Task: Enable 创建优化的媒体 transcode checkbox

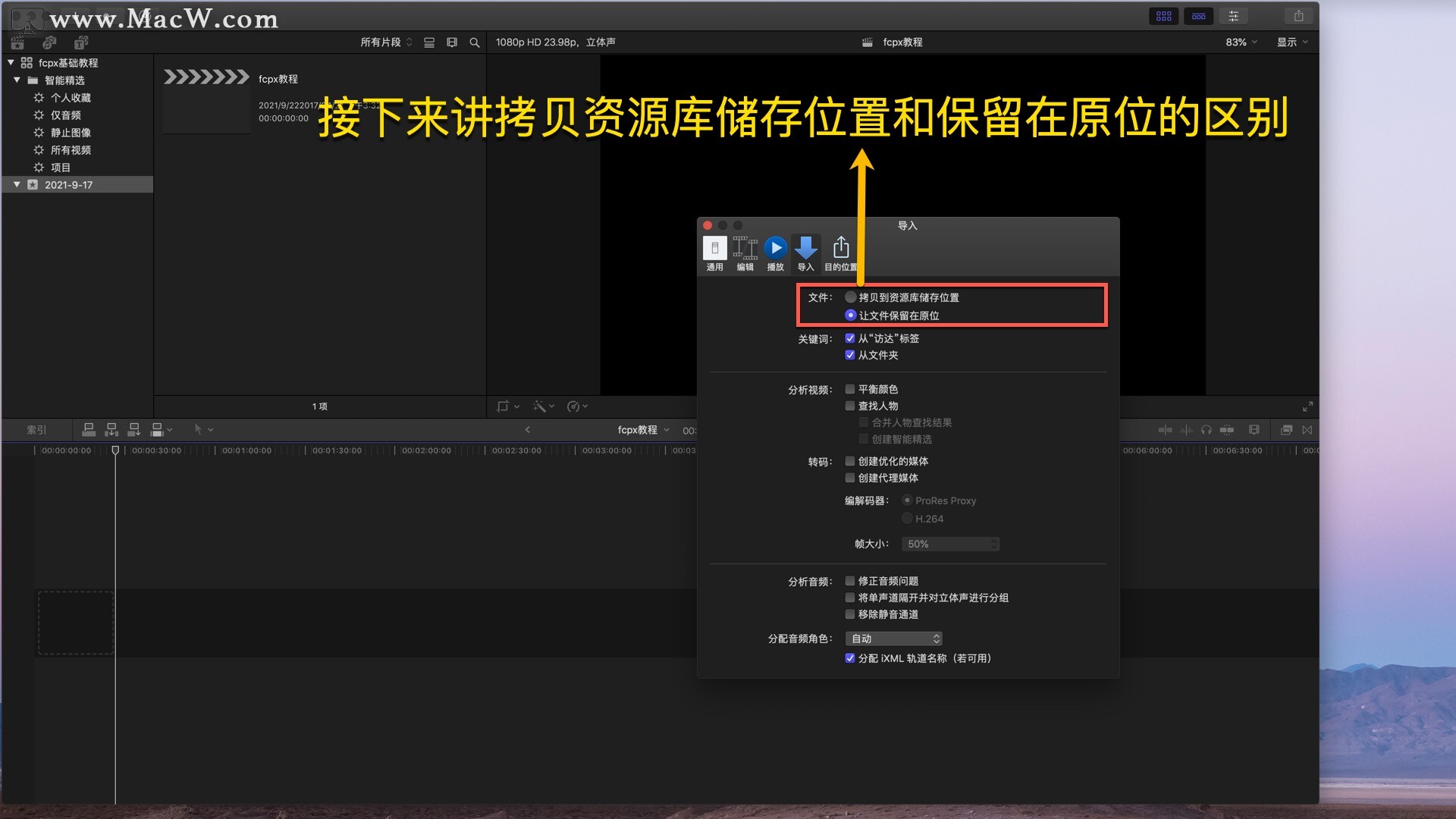Action: tap(850, 461)
